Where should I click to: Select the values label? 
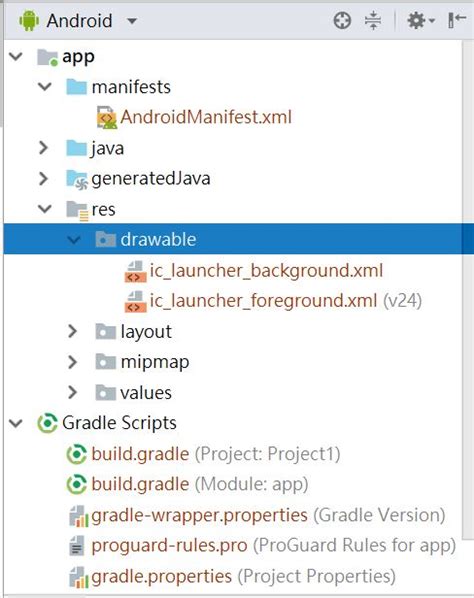pos(146,393)
